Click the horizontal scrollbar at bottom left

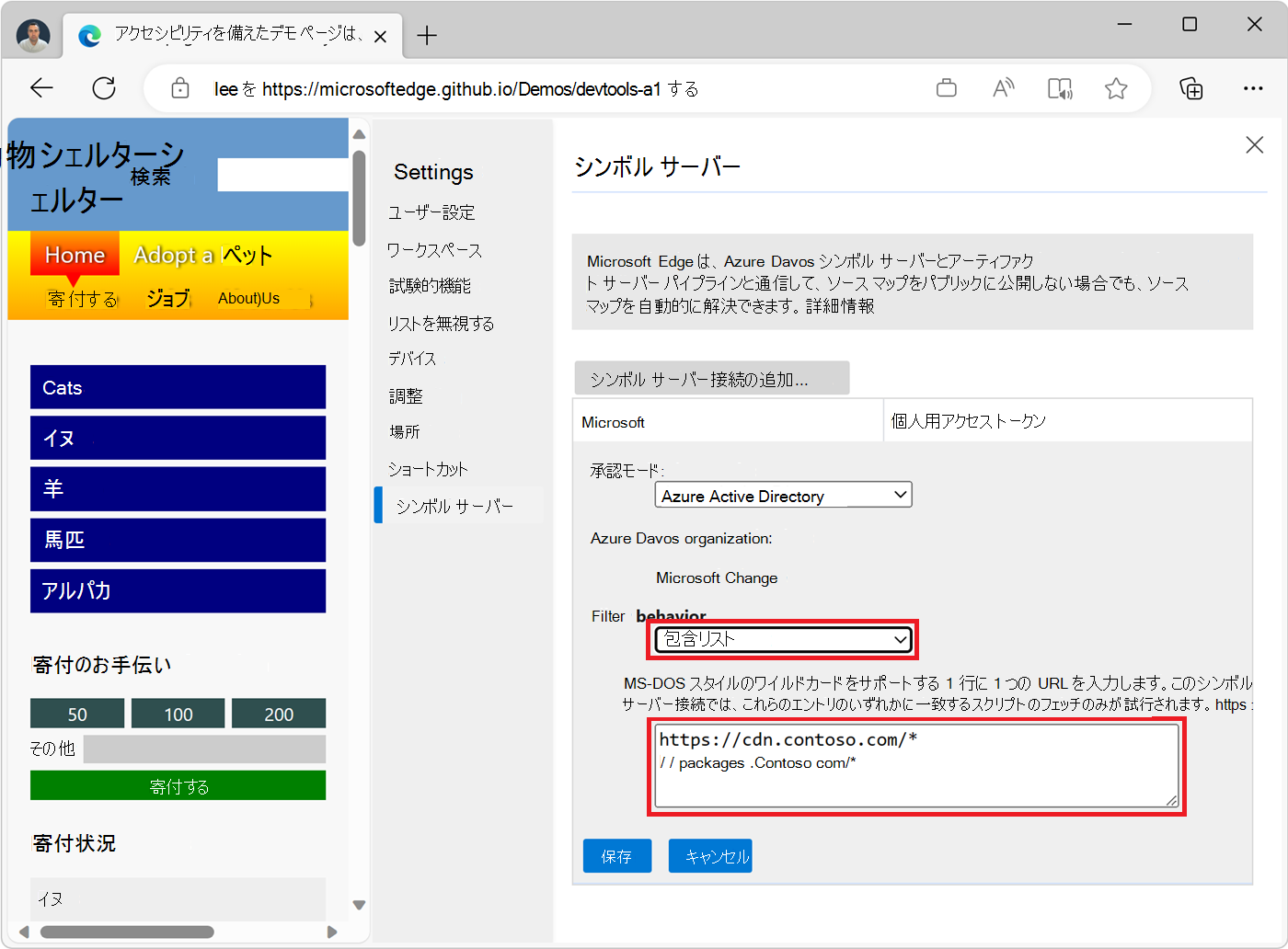(x=127, y=932)
